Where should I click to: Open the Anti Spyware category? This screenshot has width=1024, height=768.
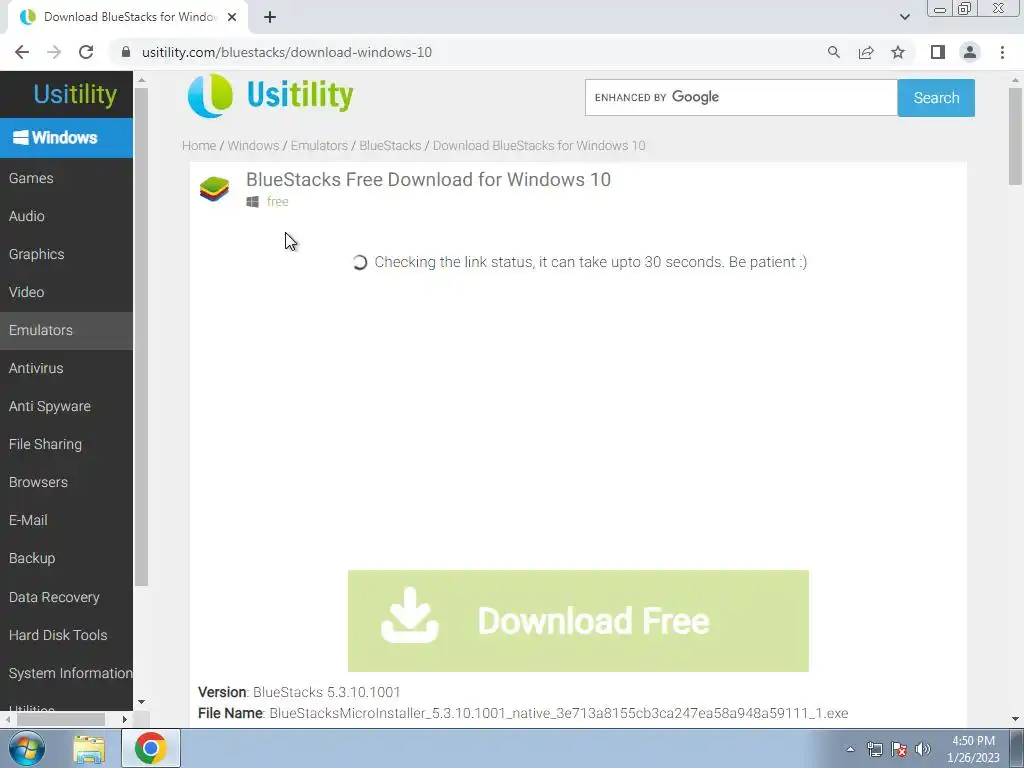[50, 406]
